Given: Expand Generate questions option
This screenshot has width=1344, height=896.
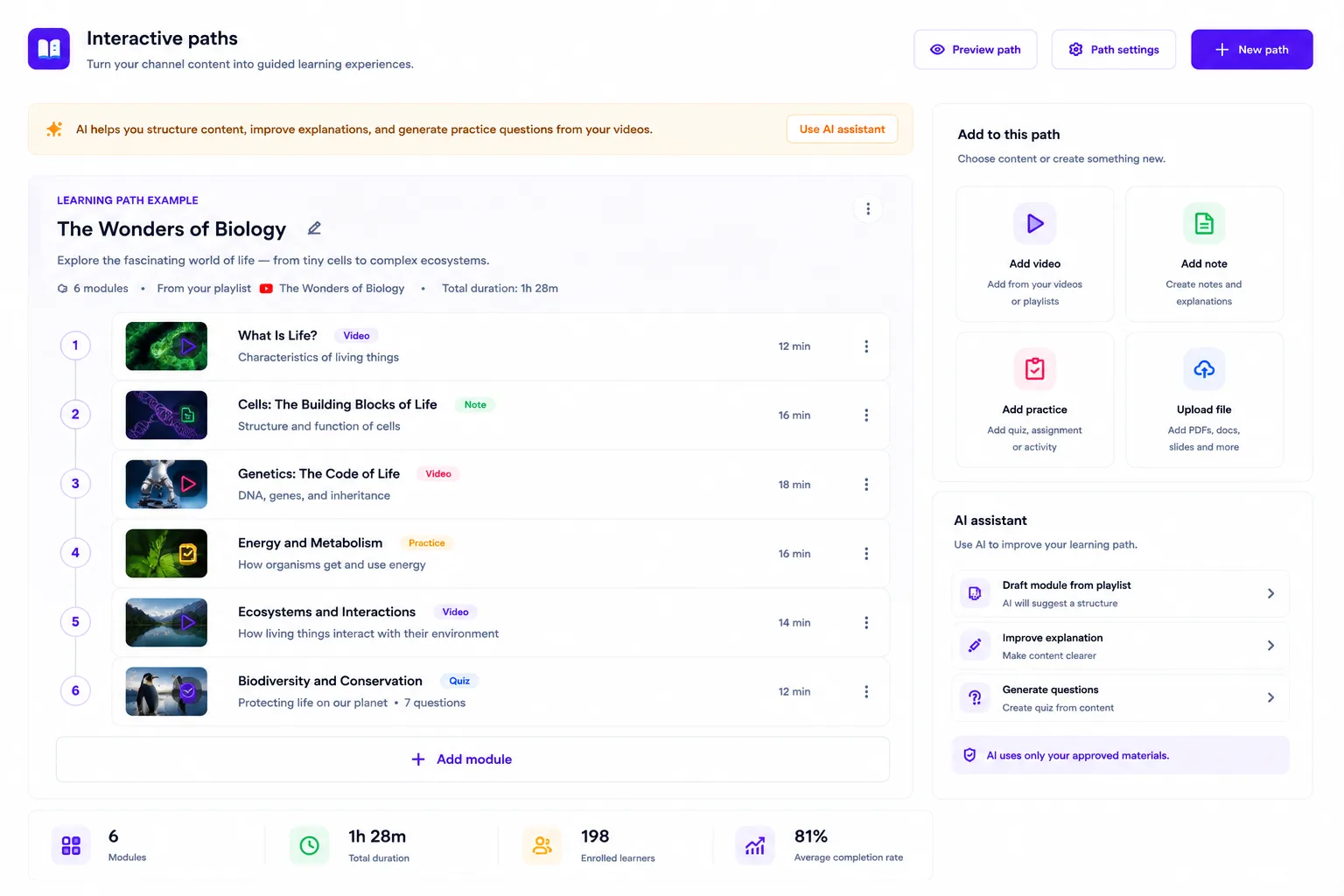Looking at the screenshot, I should click(1120, 698).
